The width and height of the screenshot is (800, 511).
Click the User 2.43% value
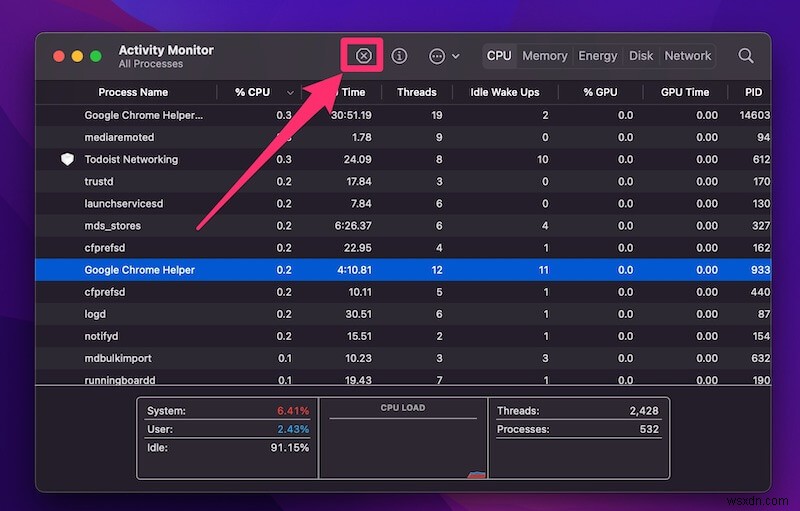tap(293, 429)
